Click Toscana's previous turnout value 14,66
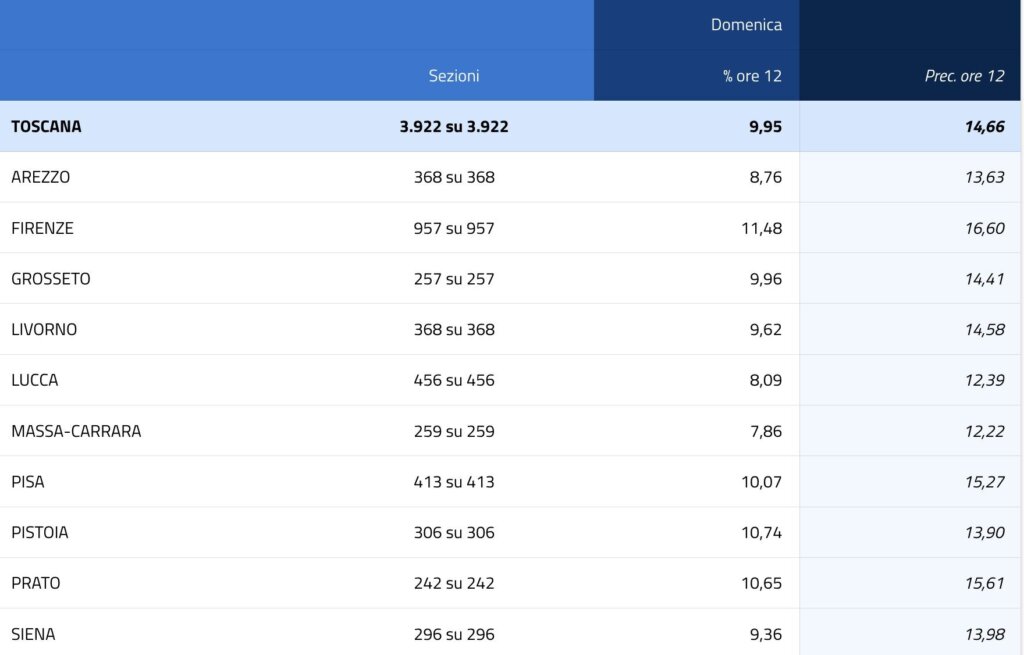Image resolution: width=1024 pixels, height=655 pixels. pyautogui.click(x=984, y=127)
